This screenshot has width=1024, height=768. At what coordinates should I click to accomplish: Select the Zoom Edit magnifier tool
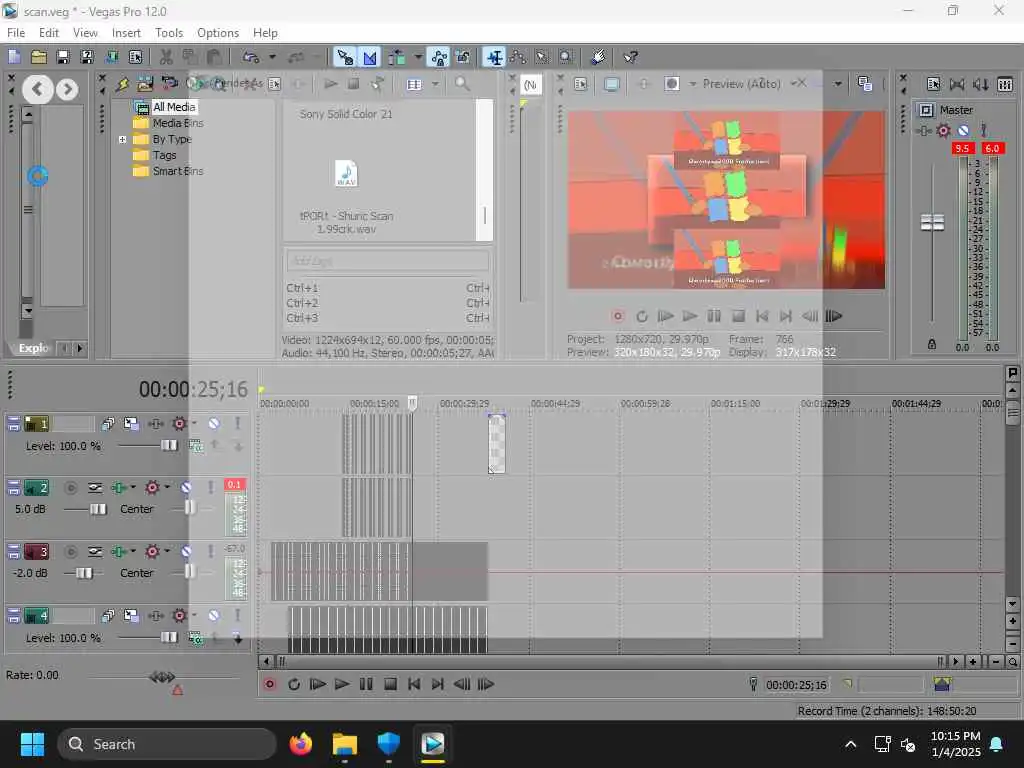click(x=566, y=57)
